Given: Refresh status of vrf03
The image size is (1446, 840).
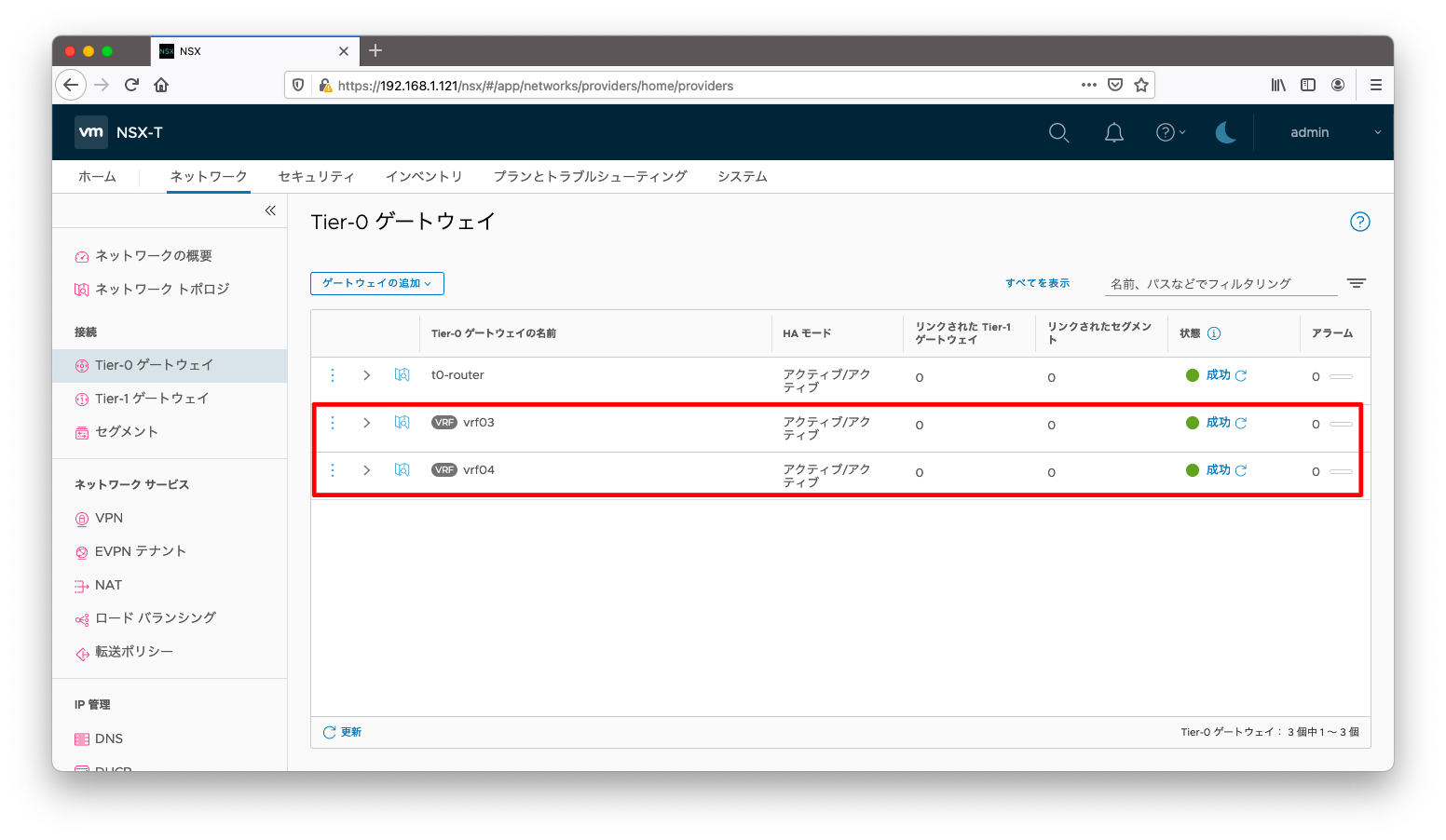Looking at the screenshot, I should pos(1241,423).
